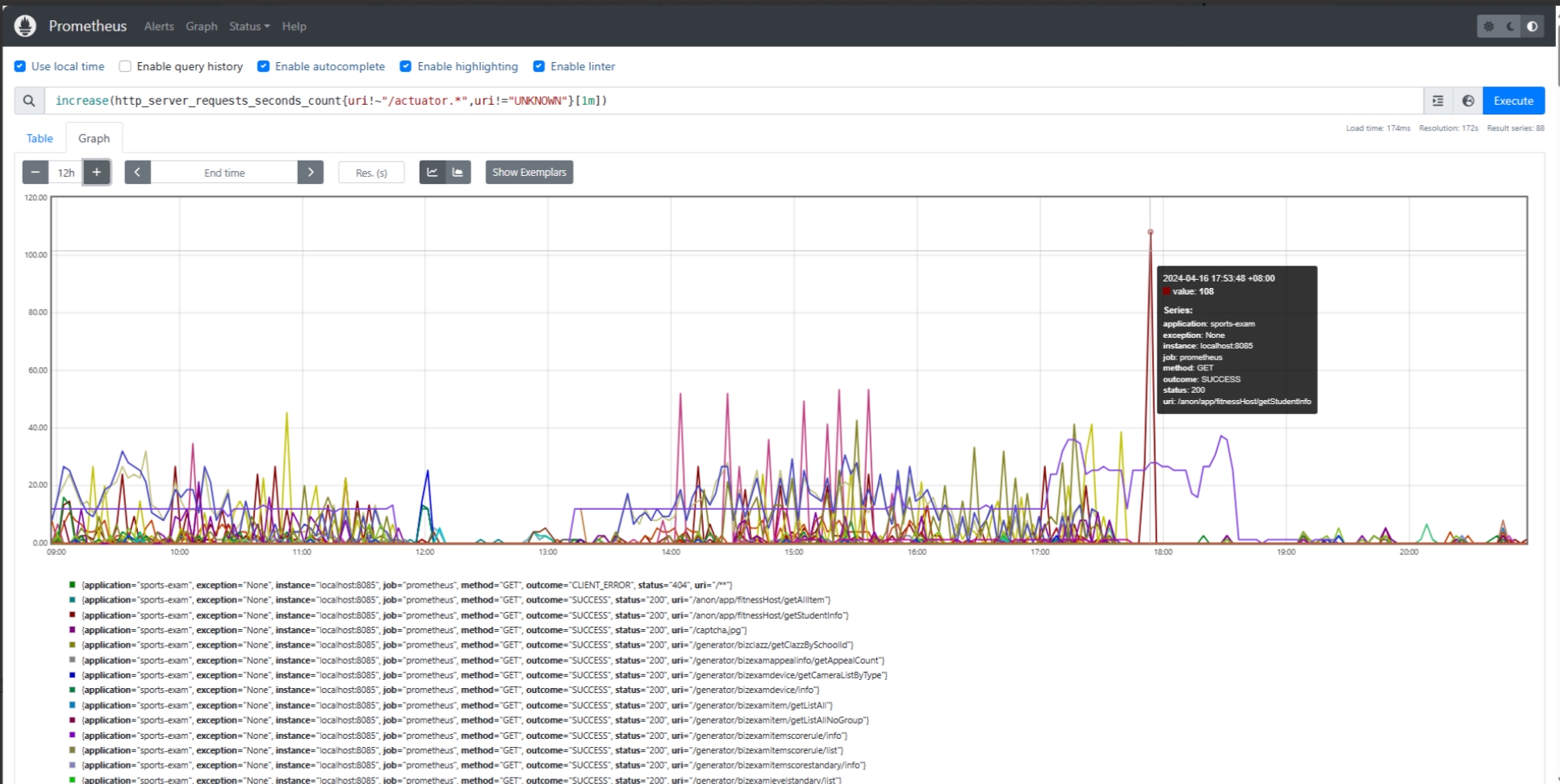
Task: Switch to the Table tab
Action: [40, 138]
